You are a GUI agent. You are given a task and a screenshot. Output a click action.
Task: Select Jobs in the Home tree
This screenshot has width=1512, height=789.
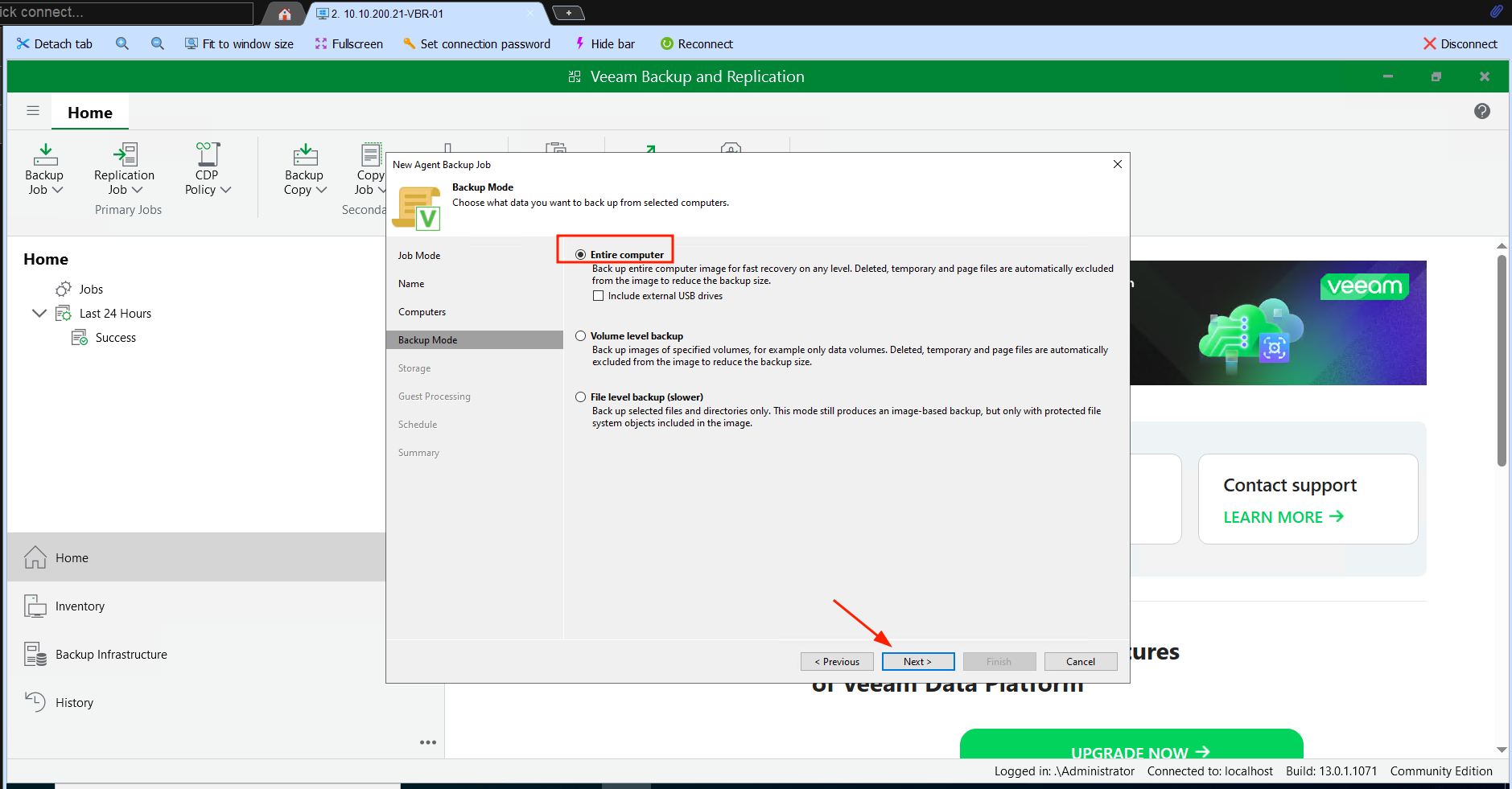pyautogui.click(x=91, y=289)
